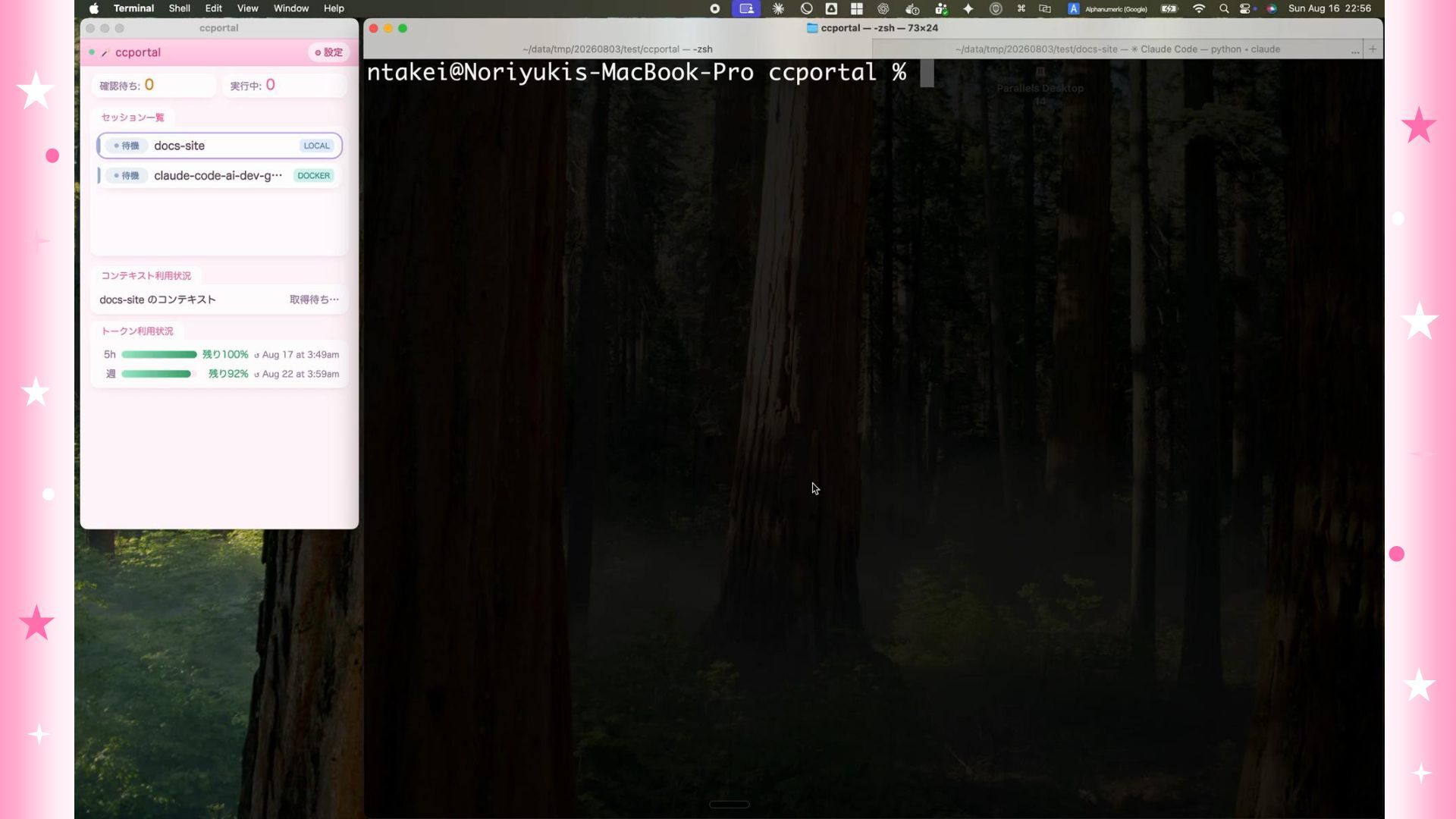
Task: Click the docs-site のコンテキスト row
Action: pos(219,300)
